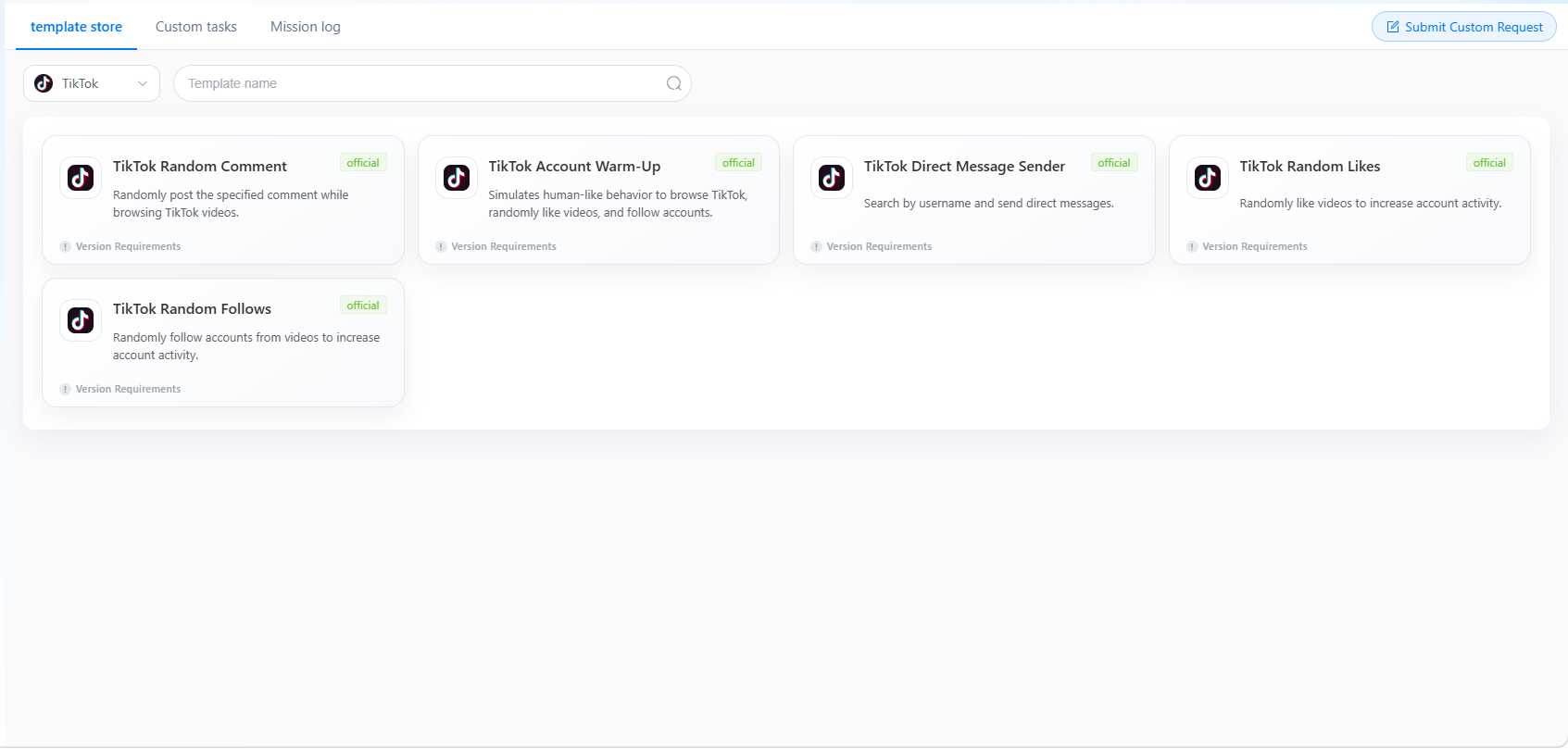The width and height of the screenshot is (1568, 749).
Task: Click info icon on Direct Message Sender card
Action: [x=816, y=246]
